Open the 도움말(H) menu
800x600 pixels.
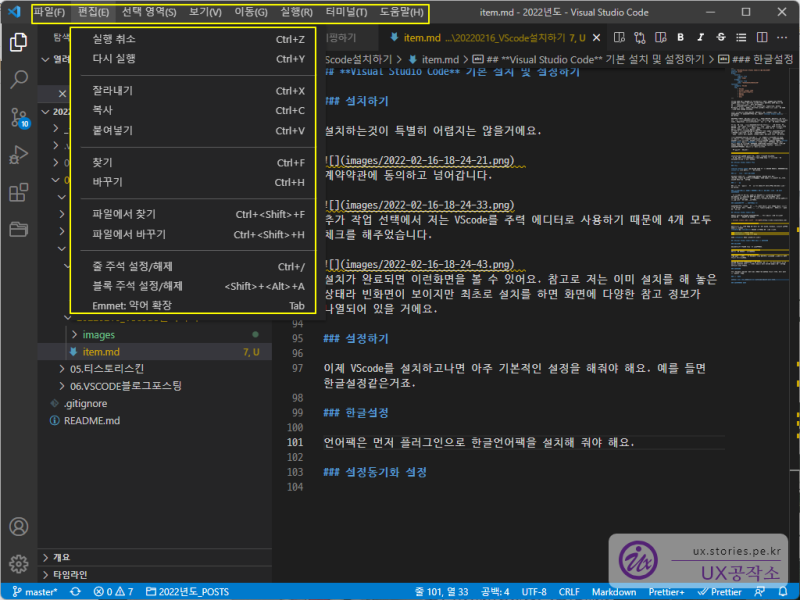[x=402, y=12]
